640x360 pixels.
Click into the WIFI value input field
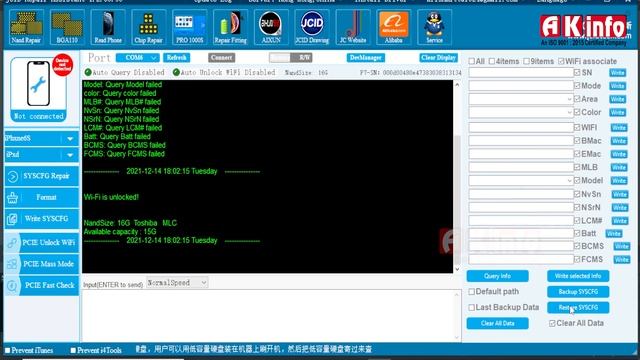click(x=521, y=127)
